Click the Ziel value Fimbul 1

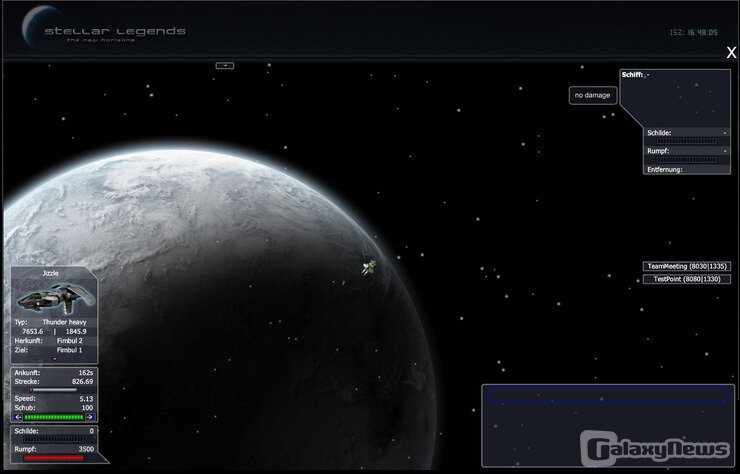[69, 350]
